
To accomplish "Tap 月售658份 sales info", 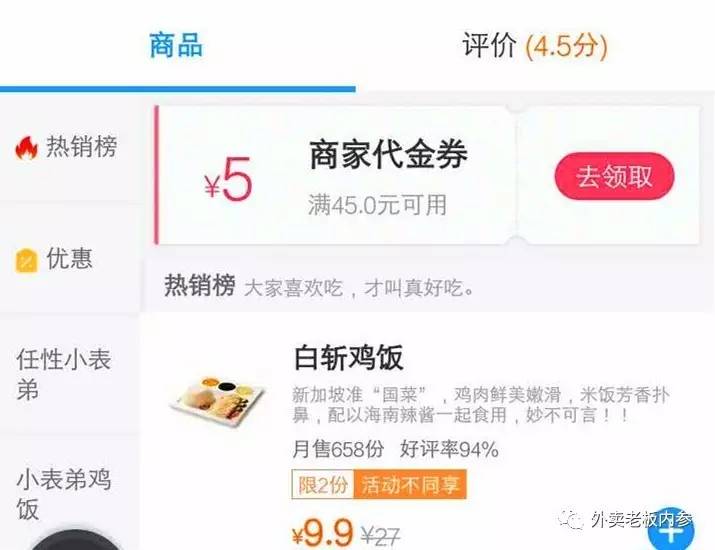I will (x=338, y=449).
